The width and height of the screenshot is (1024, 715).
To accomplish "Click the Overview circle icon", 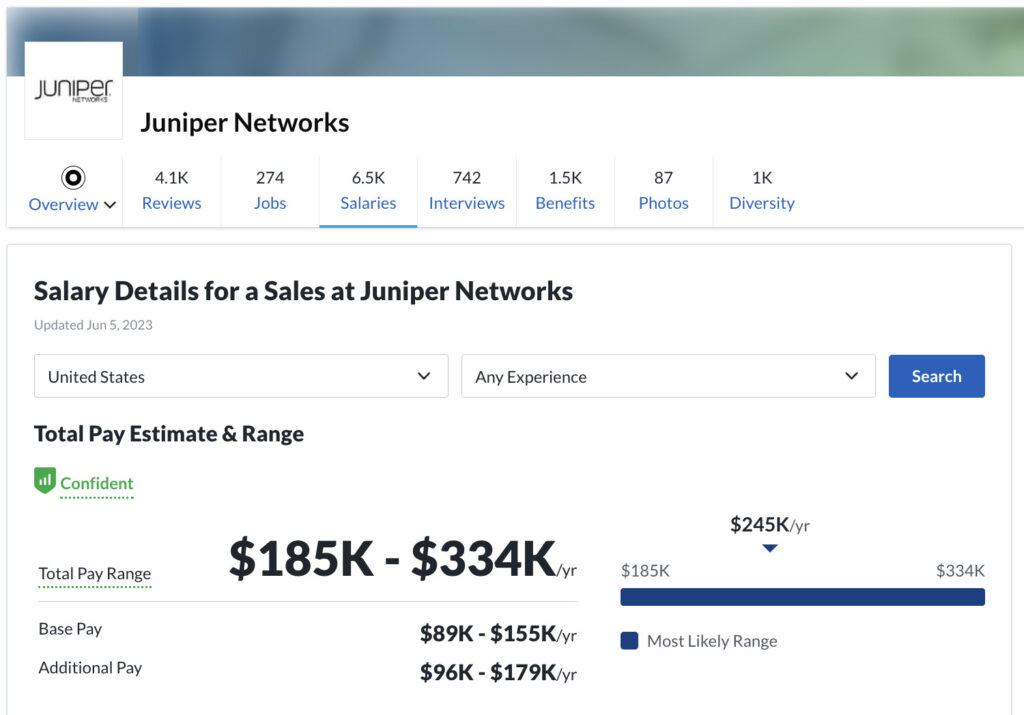I will pos(73,178).
